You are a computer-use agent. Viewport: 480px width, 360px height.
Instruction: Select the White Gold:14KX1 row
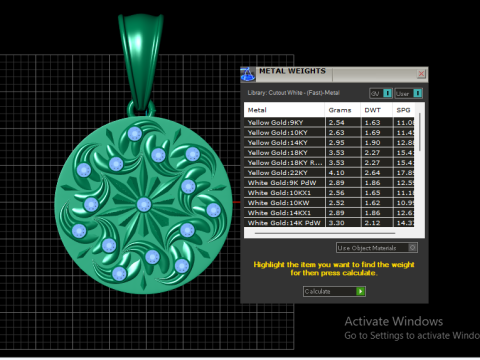pyautogui.click(x=329, y=213)
